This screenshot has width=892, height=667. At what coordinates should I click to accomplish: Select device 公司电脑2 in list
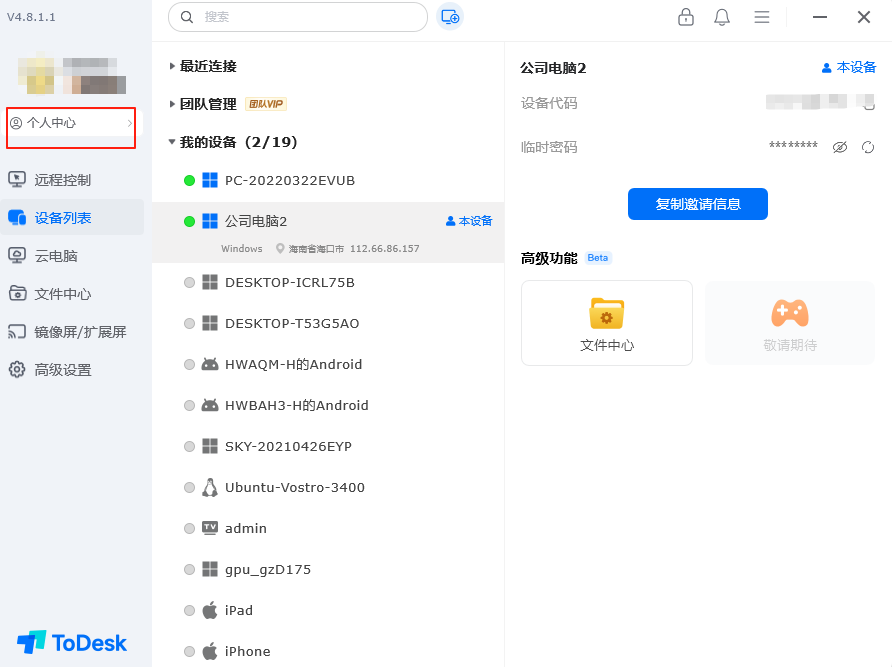tap(328, 232)
